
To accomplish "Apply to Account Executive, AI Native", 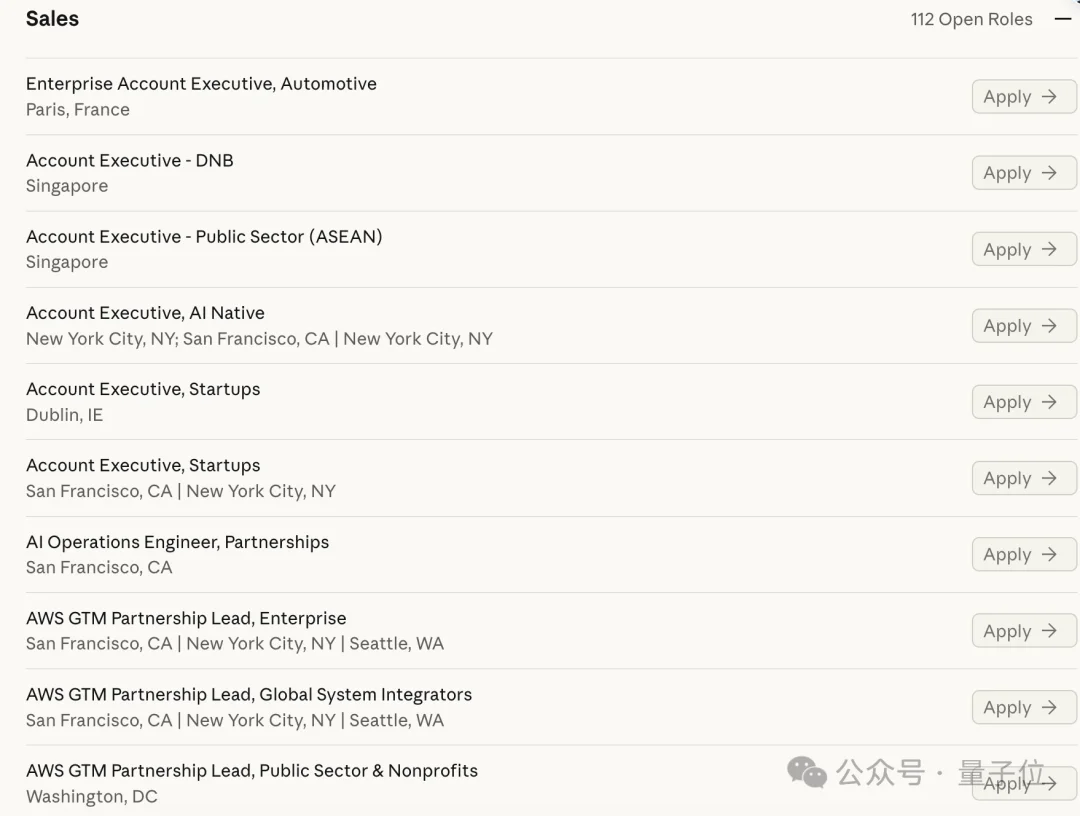I will coord(1024,326).
